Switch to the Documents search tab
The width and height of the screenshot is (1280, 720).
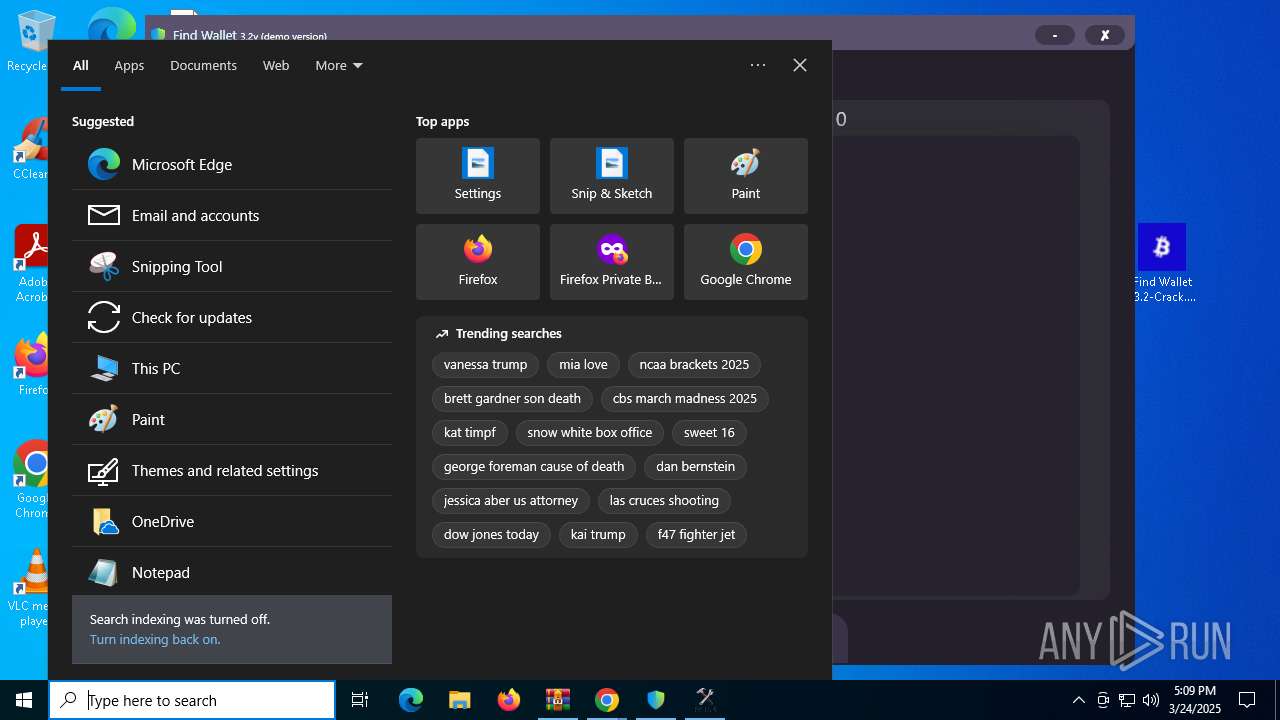point(203,65)
